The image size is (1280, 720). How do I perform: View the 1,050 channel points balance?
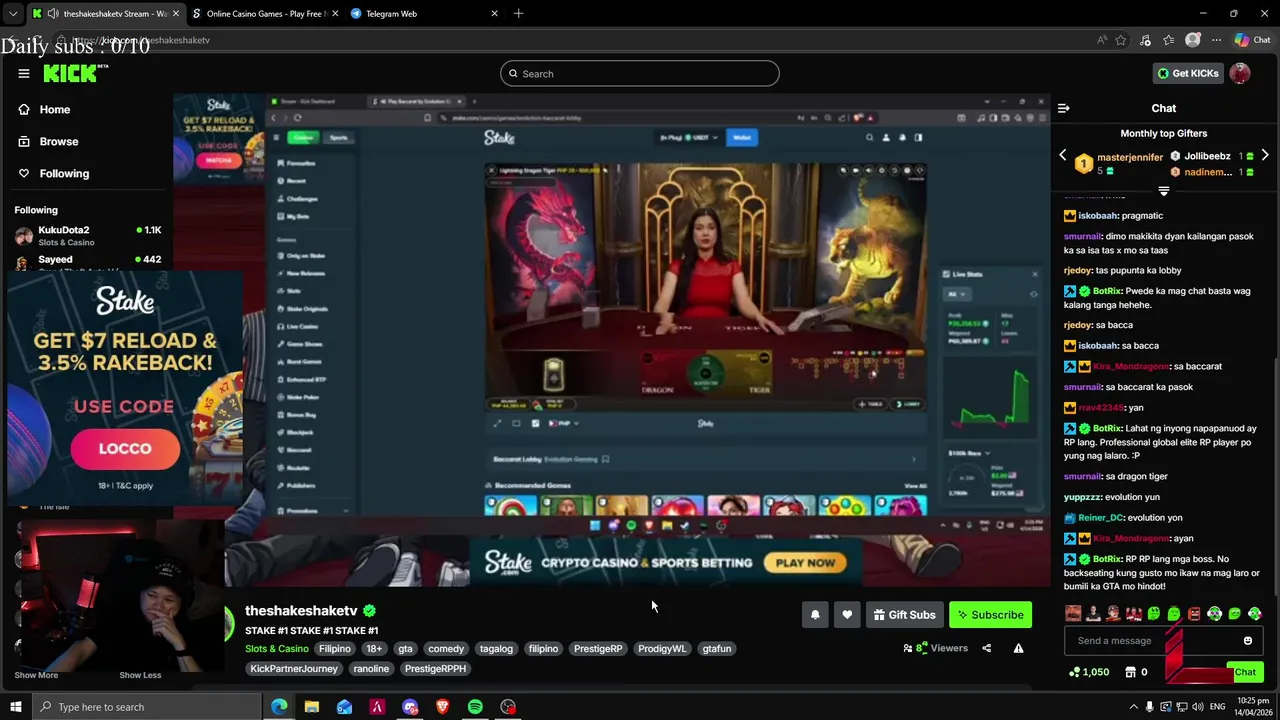click(1089, 672)
